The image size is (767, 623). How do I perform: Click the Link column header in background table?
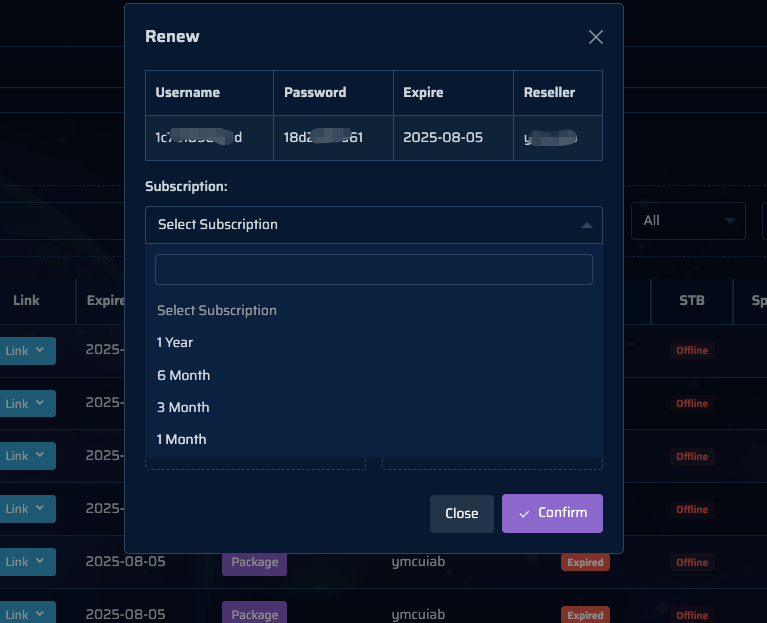point(26,300)
